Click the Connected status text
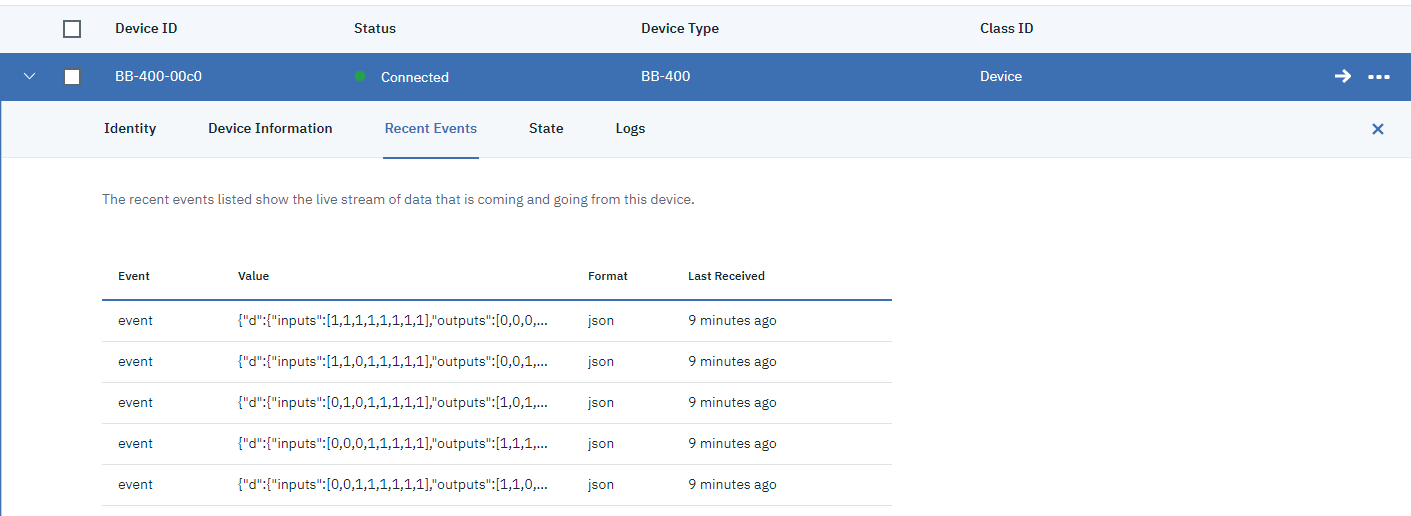The height and width of the screenshot is (516, 1411). [415, 77]
